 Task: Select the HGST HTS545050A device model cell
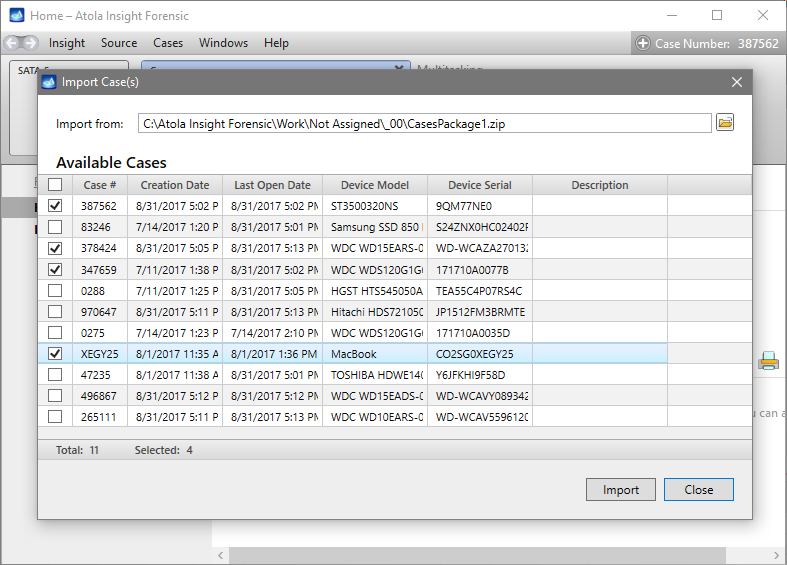tap(375, 291)
